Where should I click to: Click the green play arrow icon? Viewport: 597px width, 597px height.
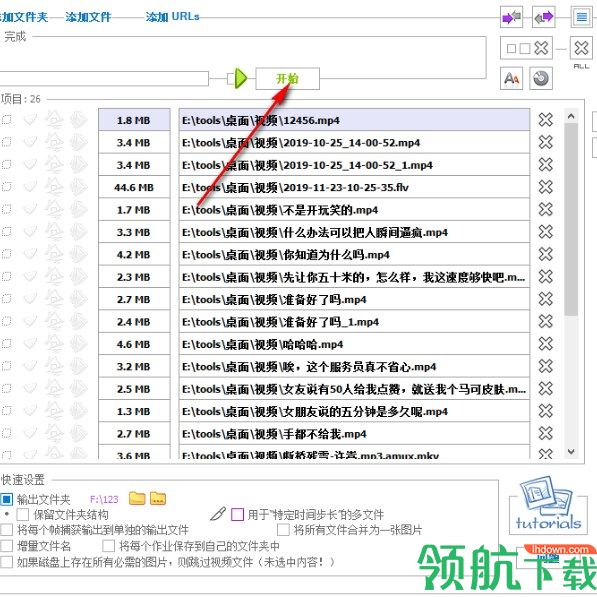click(x=240, y=78)
